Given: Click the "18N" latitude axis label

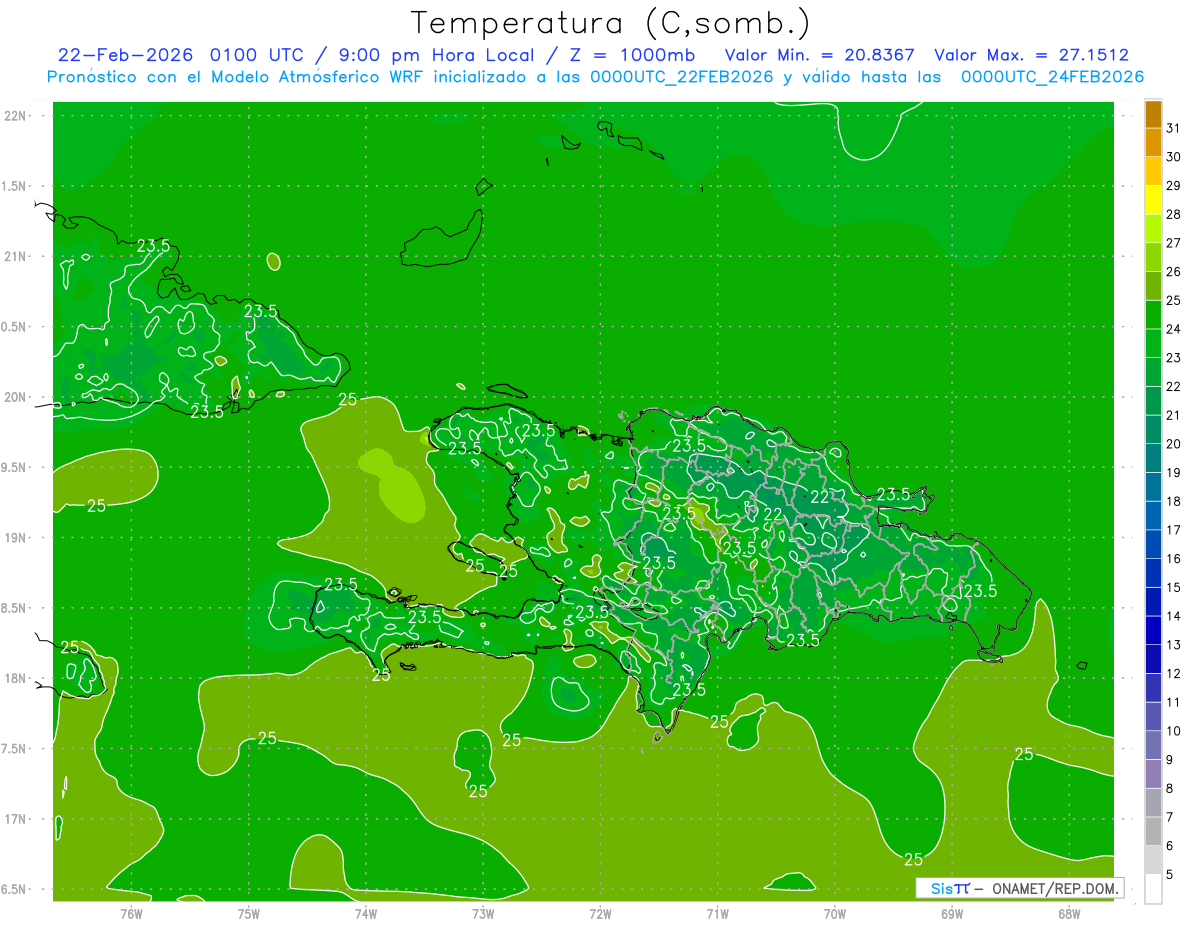Looking at the screenshot, I should (x=16, y=678).
